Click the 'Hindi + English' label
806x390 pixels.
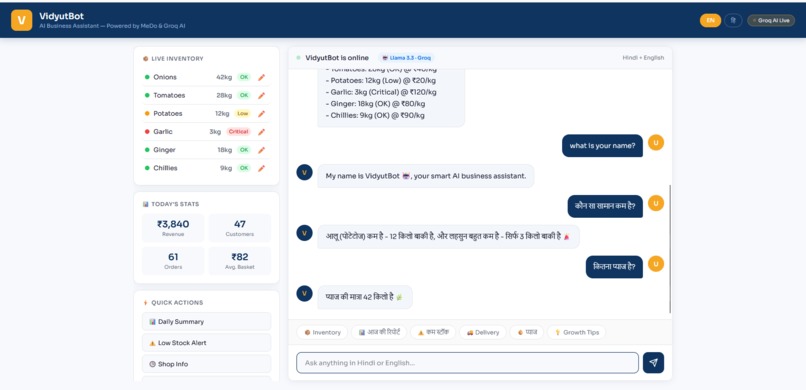click(x=643, y=58)
